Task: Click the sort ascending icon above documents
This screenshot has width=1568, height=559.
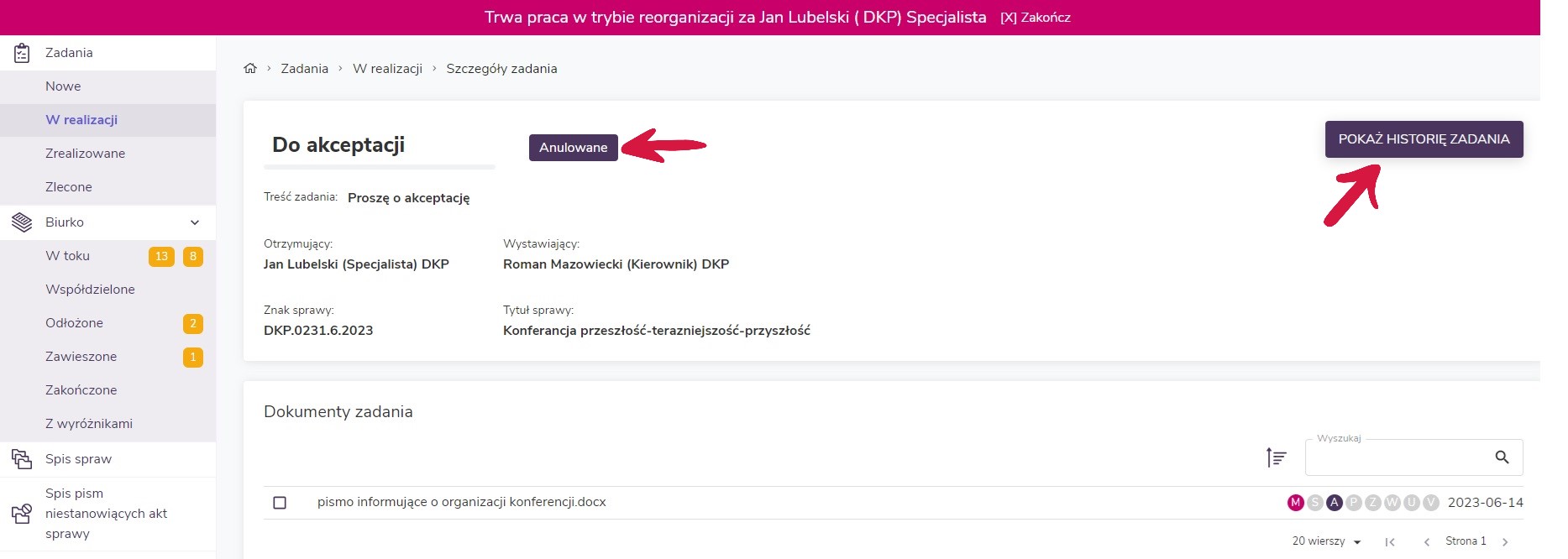Action: 1276,457
